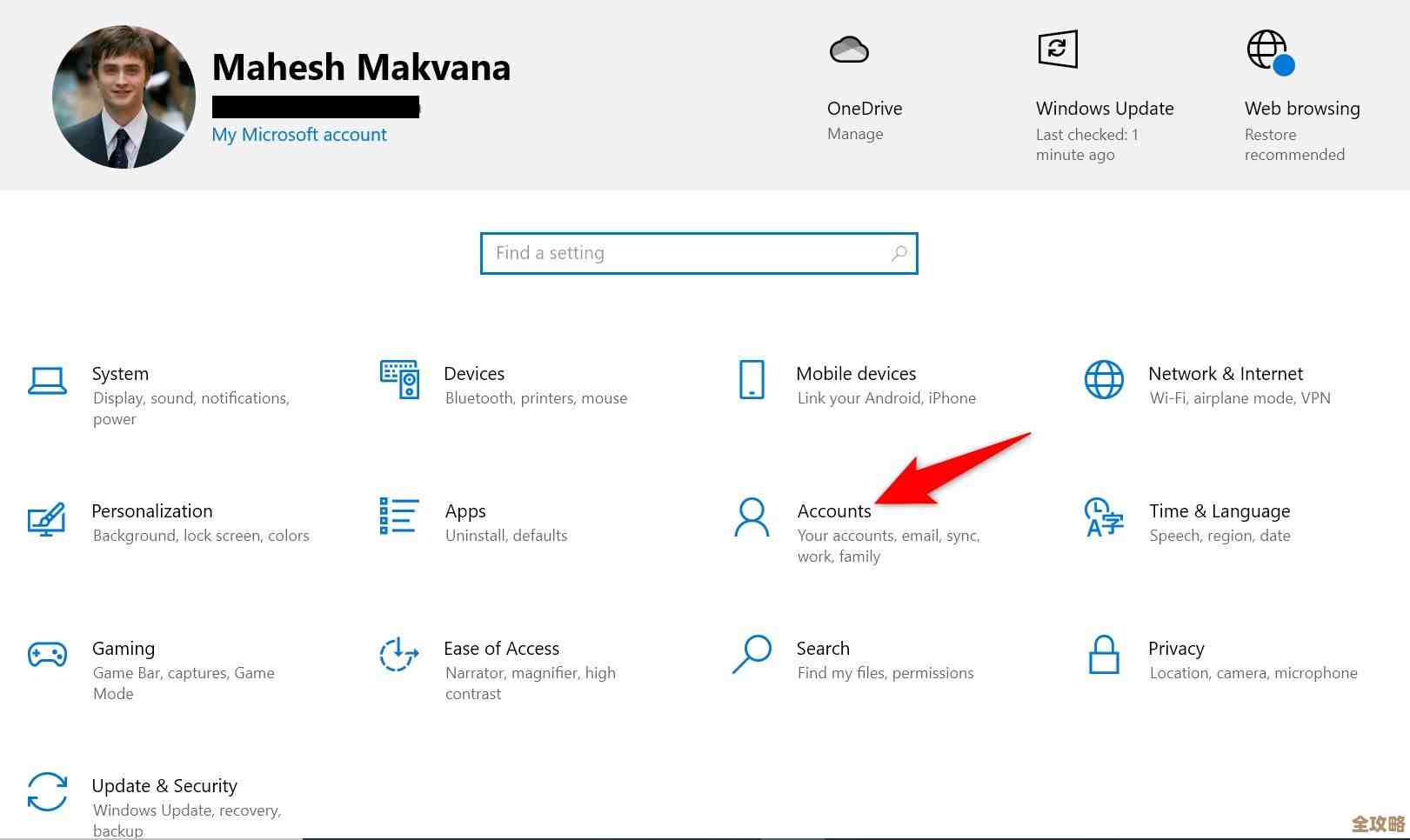1410x840 pixels.
Task: Click the Gaming controller icon
Action: click(x=47, y=654)
